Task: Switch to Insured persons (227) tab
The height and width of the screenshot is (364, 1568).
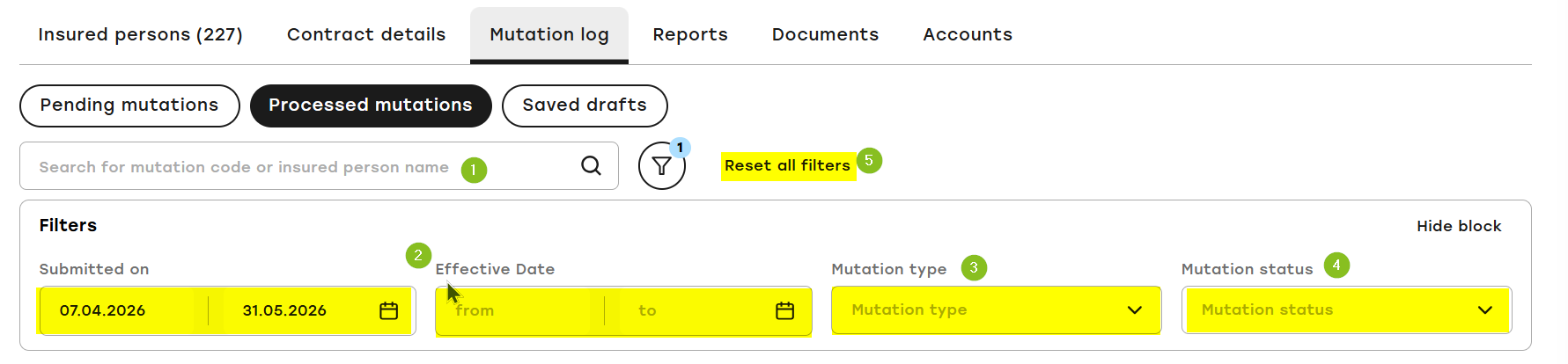Action: (x=140, y=34)
